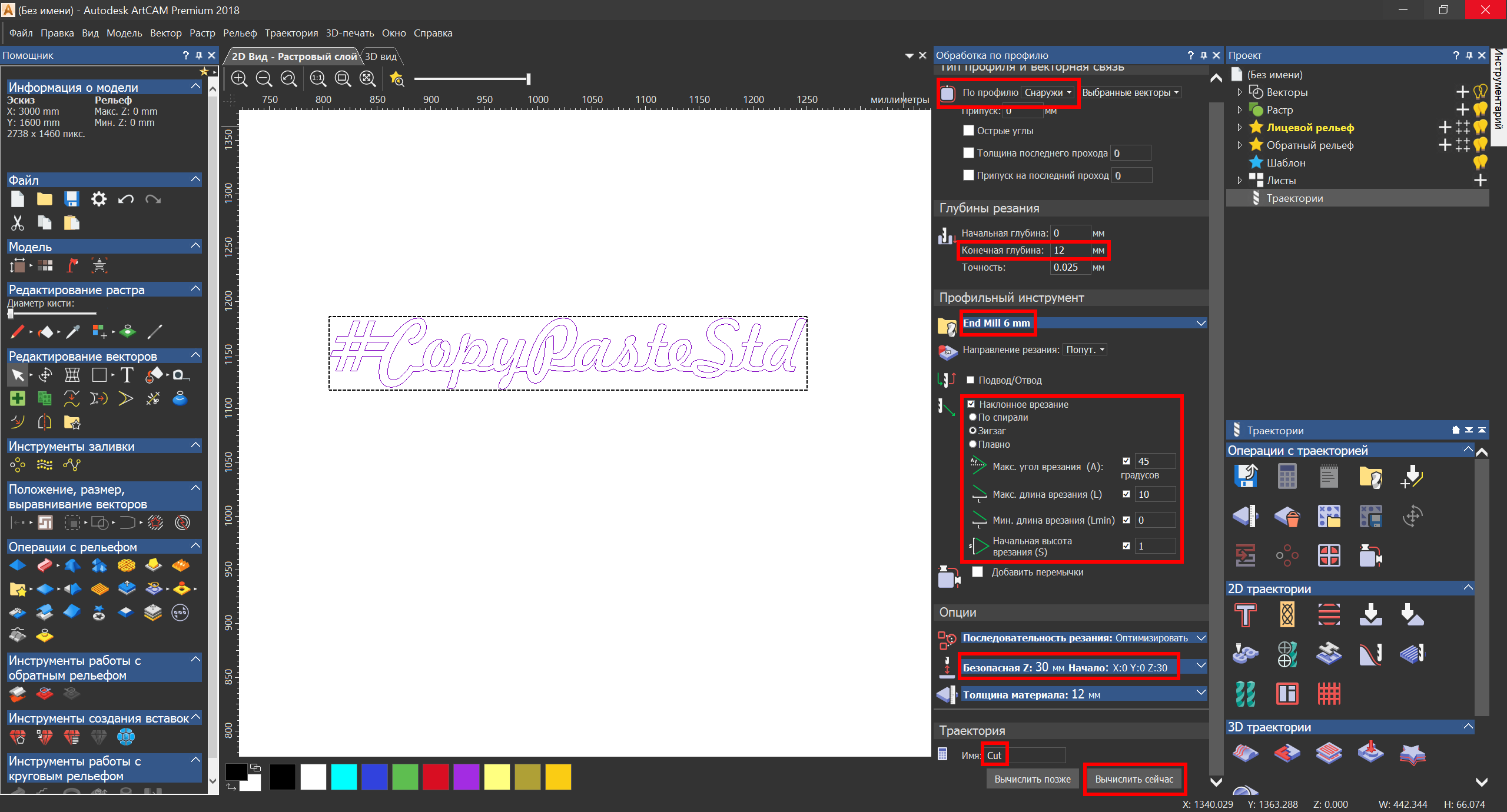Select the text tool T icon
The image size is (1507, 812).
click(x=127, y=375)
